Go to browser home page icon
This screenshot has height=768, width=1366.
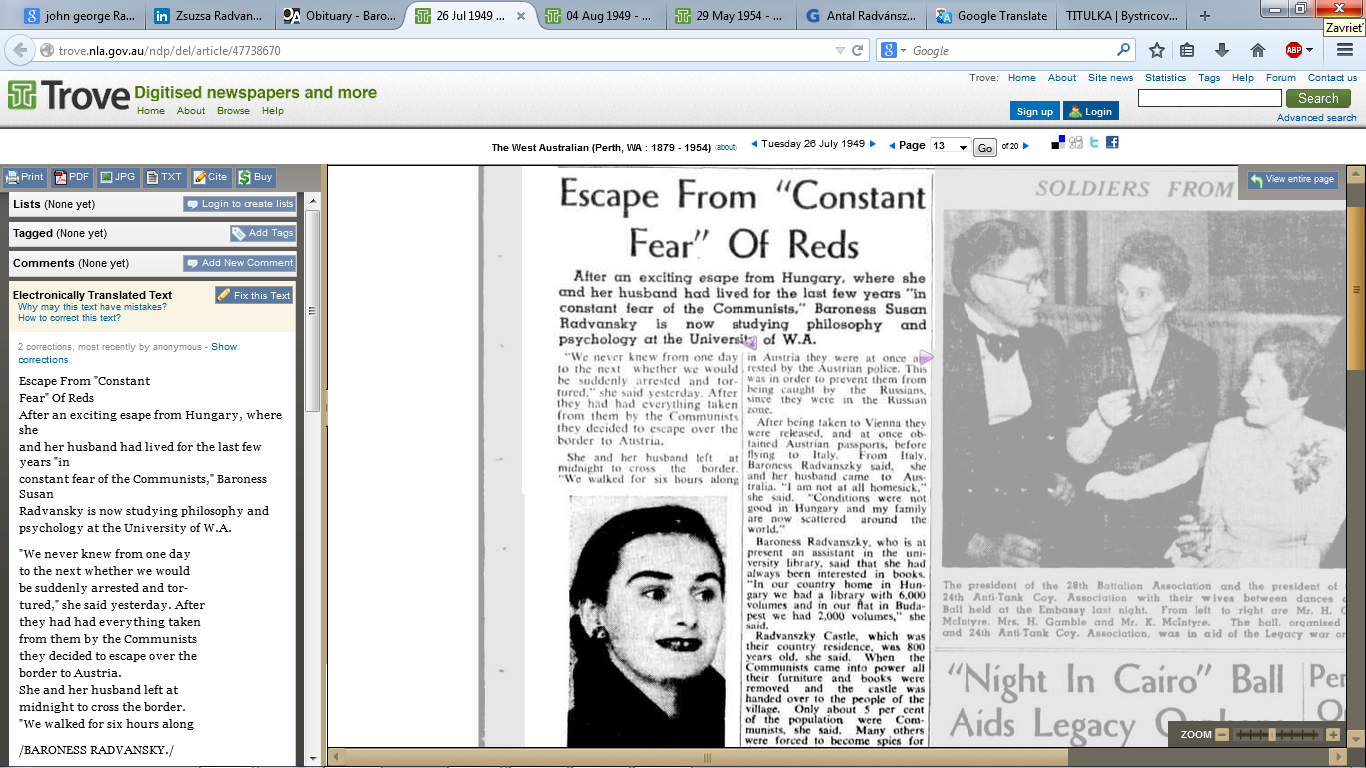coord(1258,50)
